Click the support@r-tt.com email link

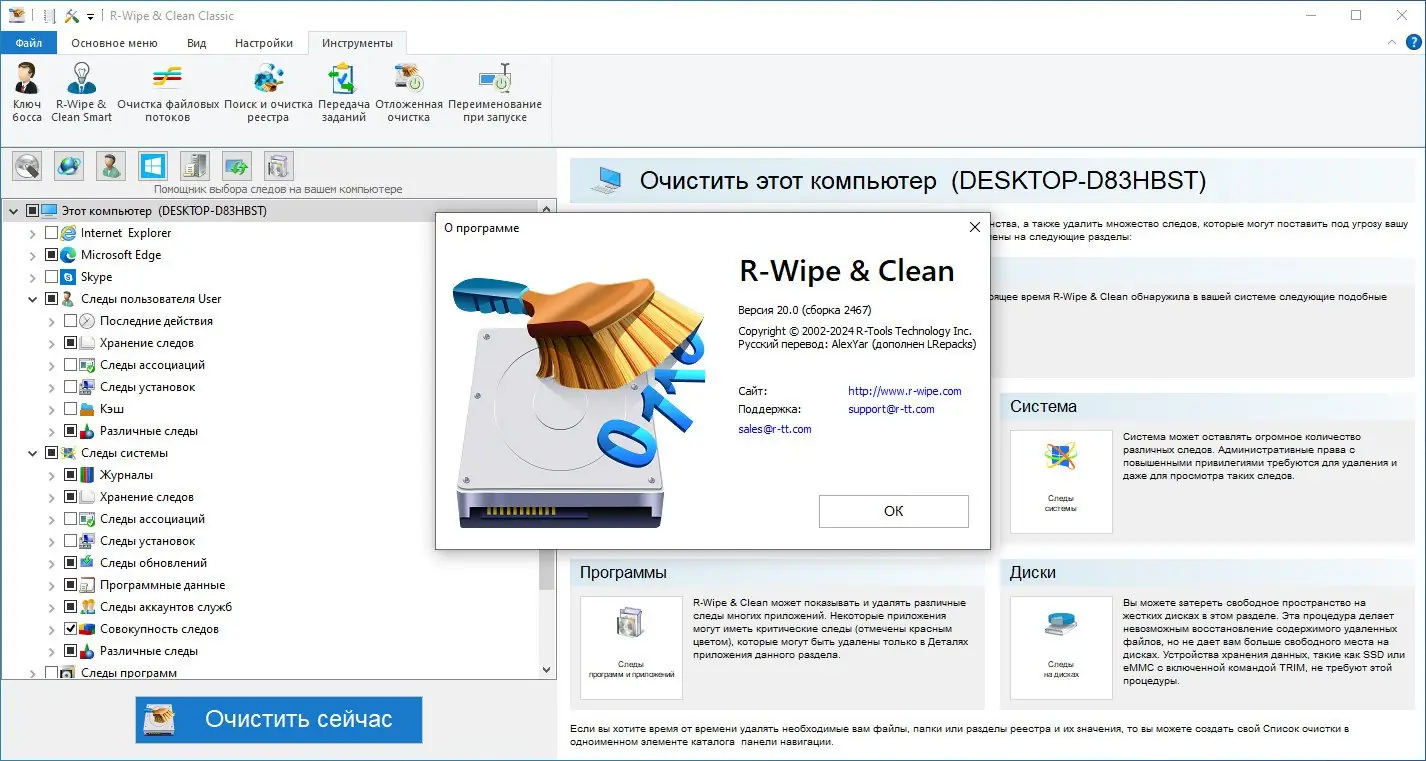pos(891,409)
